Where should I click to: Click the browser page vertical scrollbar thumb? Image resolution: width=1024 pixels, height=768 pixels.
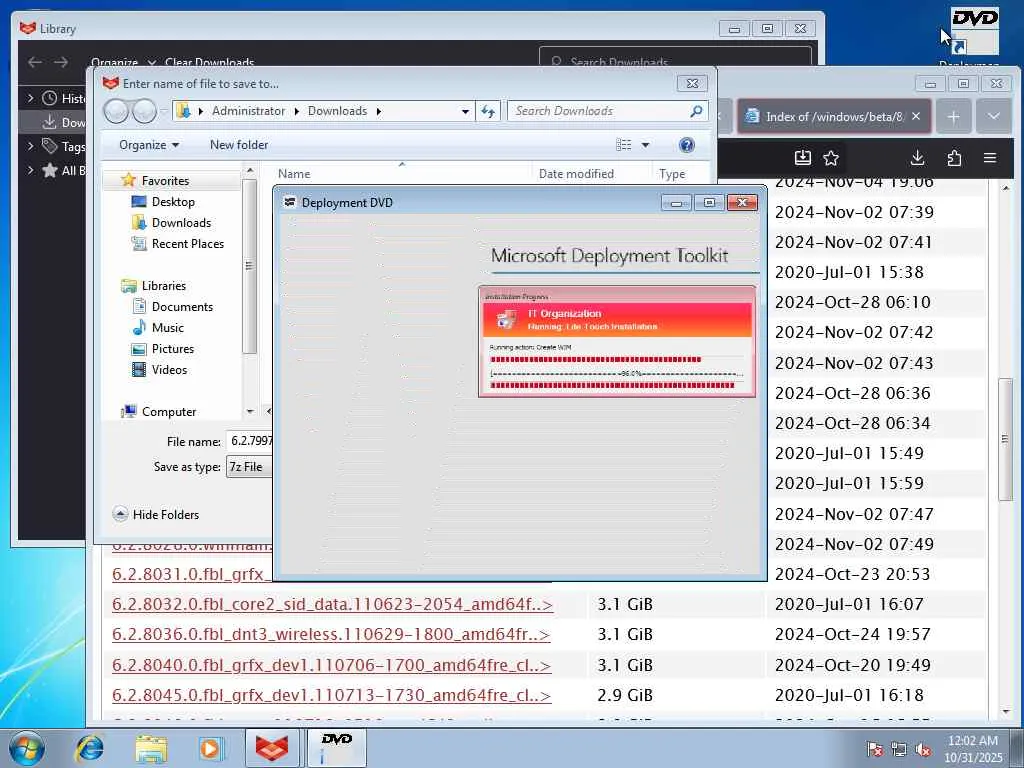click(x=1005, y=439)
